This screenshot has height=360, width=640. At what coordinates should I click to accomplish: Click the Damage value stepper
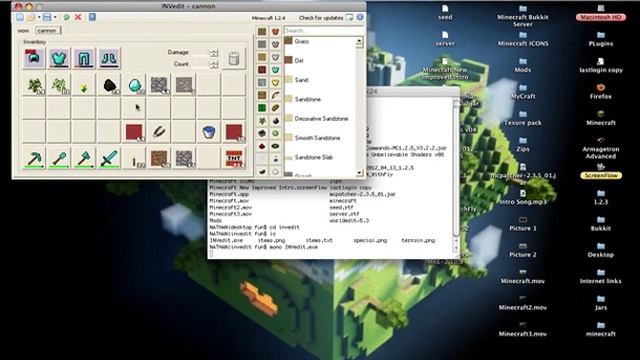[x=213, y=52]
